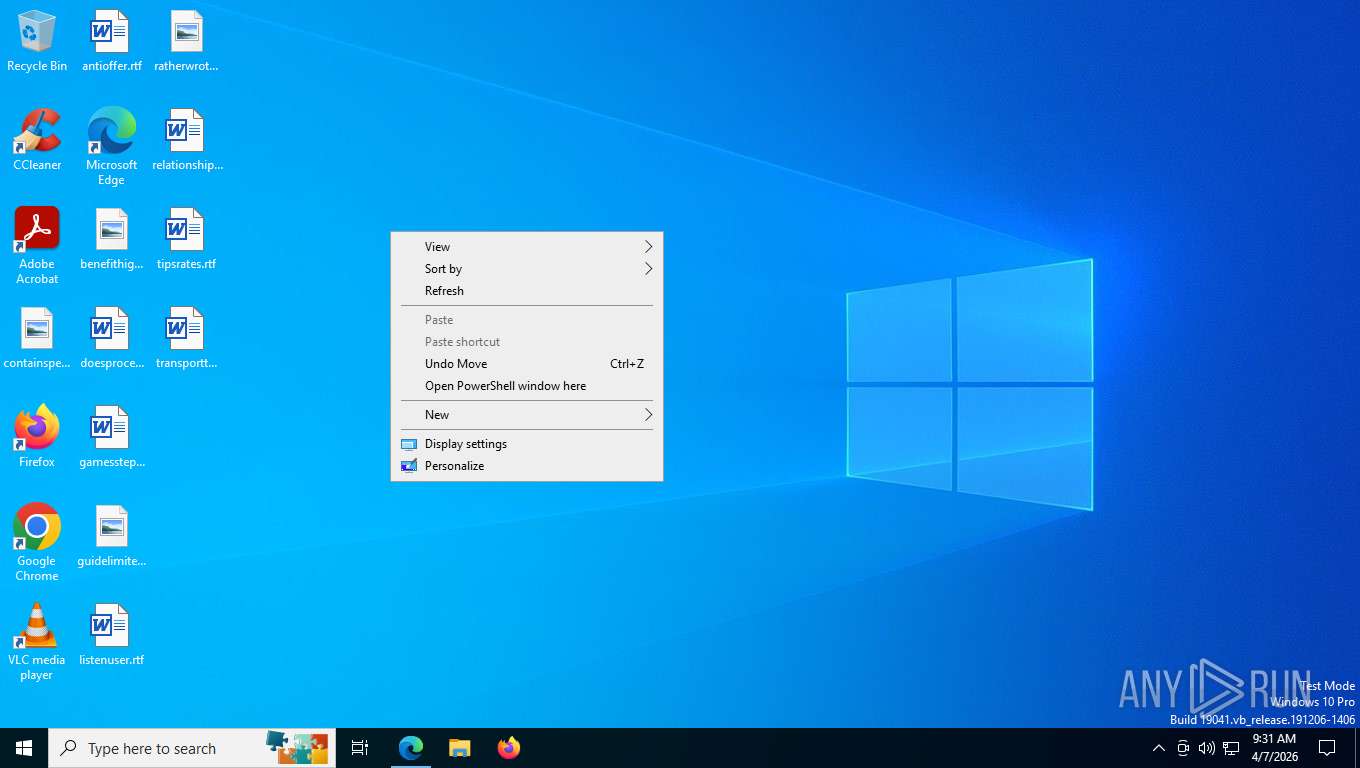Image resolution: width=1360 pixels, height=768 pixels.
Task: Select the containspe... image file icon
Action: 37,339
